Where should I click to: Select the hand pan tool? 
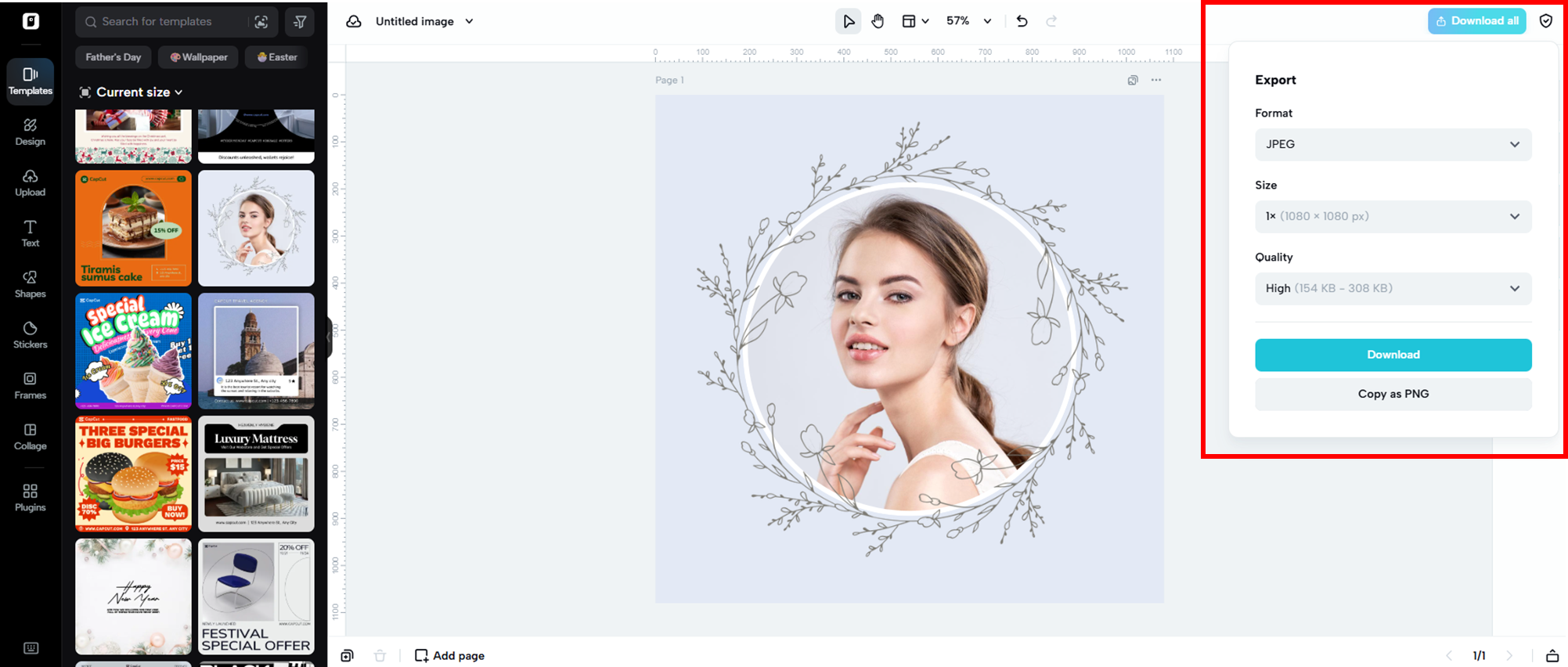tap(878, 21)
